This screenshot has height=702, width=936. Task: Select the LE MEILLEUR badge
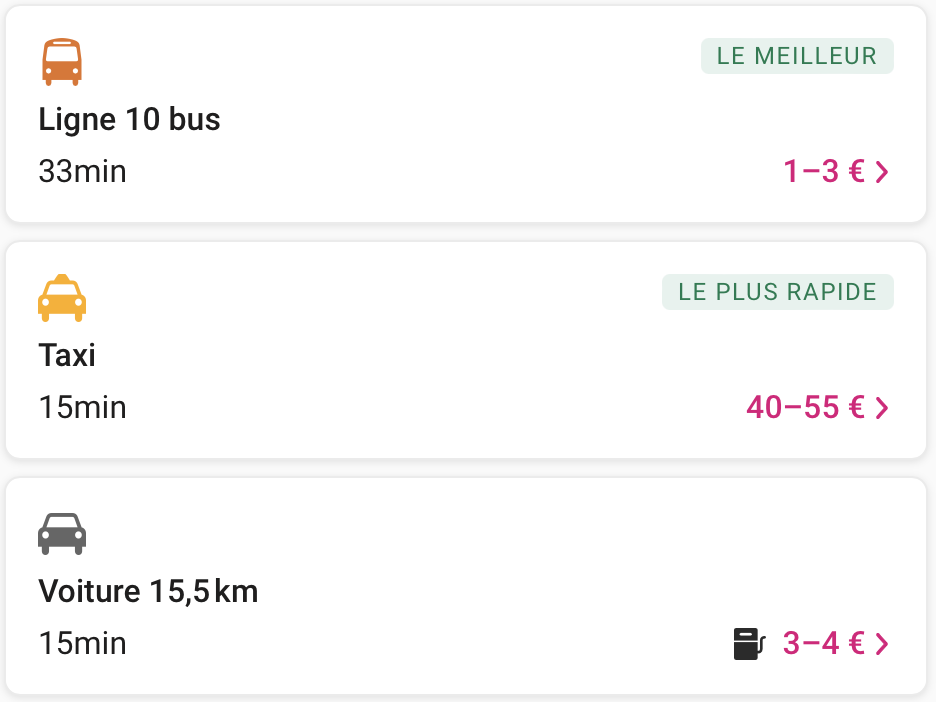[797, 56]
